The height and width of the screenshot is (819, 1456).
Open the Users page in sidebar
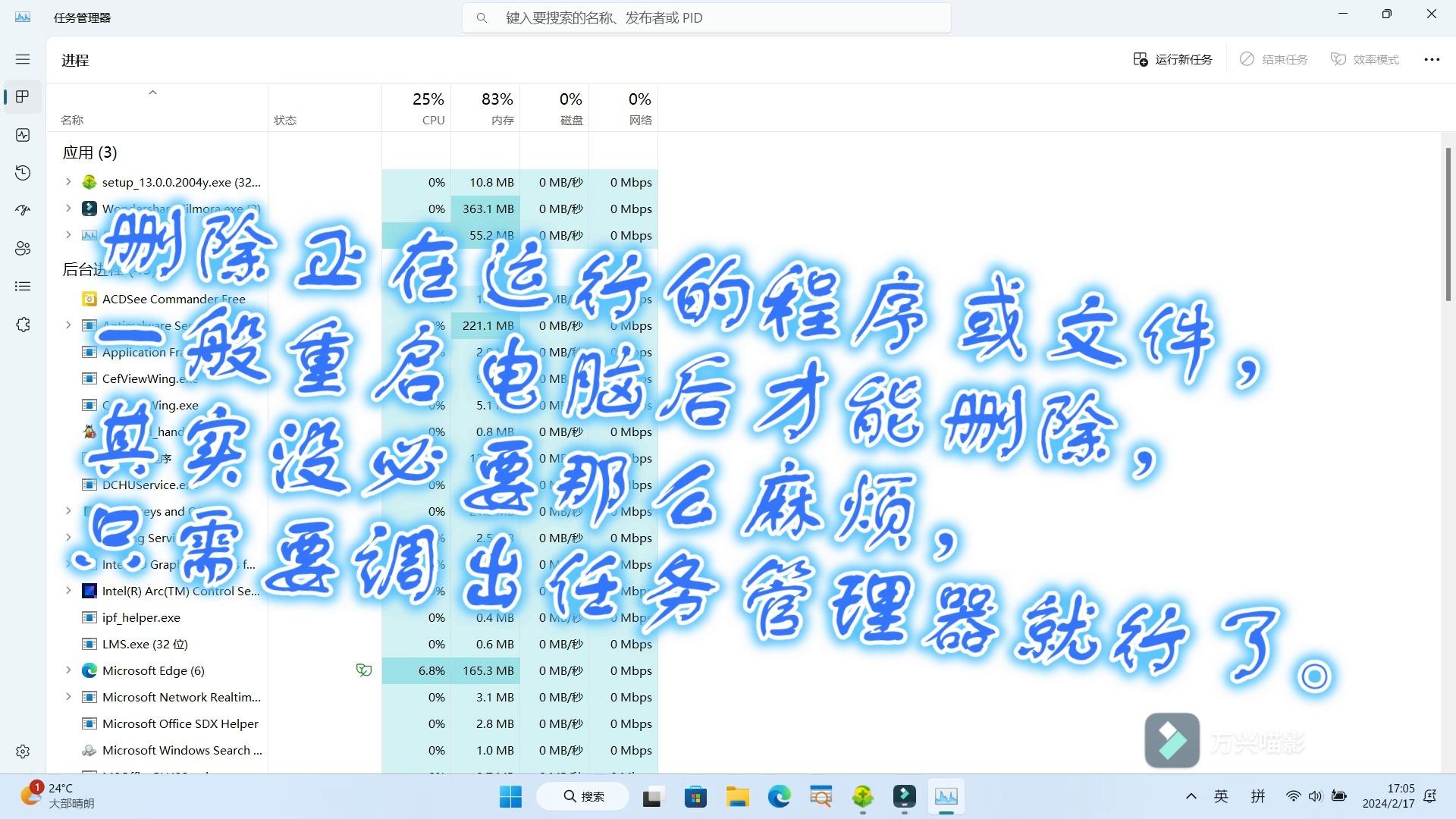23,248
